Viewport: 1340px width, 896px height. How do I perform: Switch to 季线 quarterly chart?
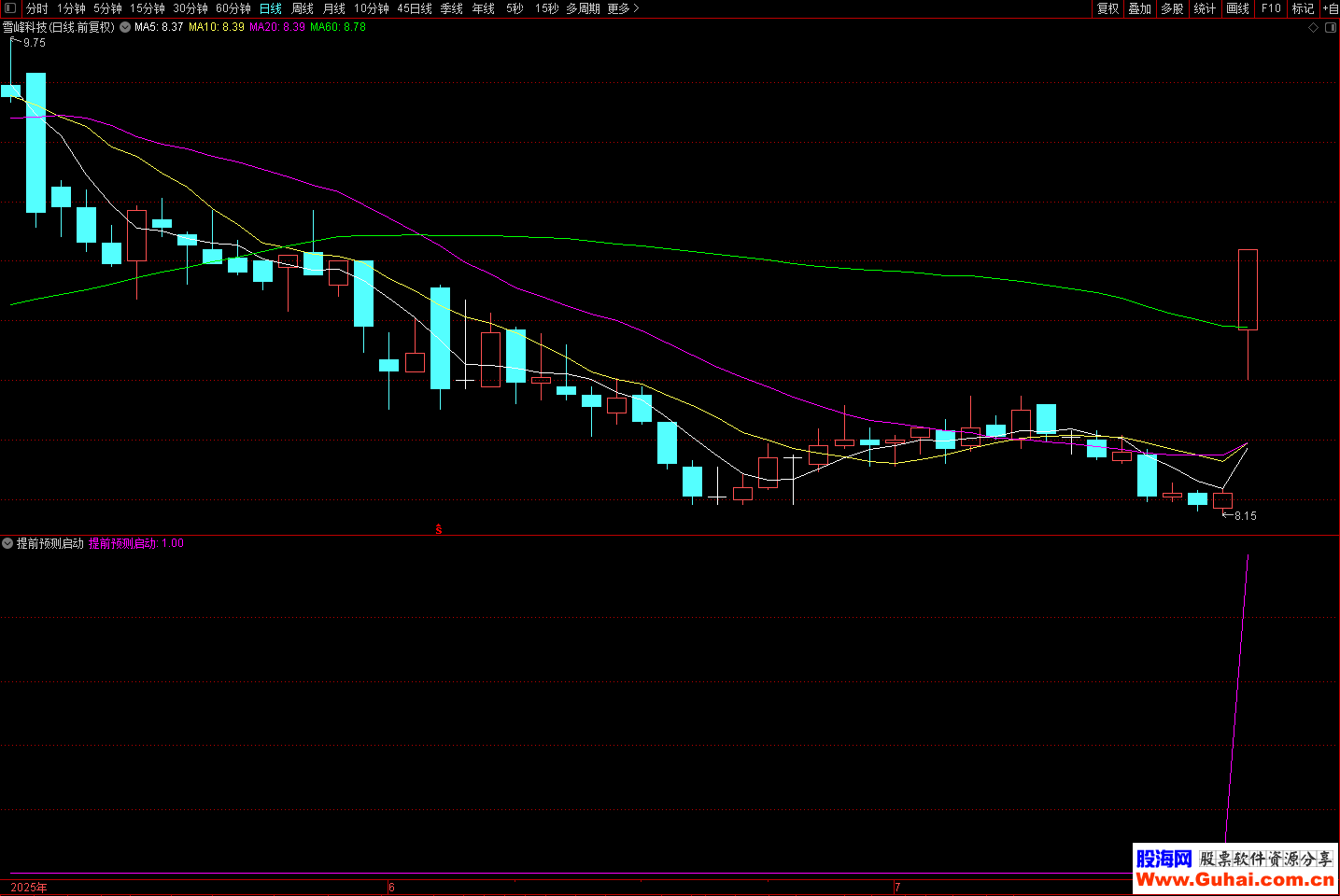coord(452,8)
